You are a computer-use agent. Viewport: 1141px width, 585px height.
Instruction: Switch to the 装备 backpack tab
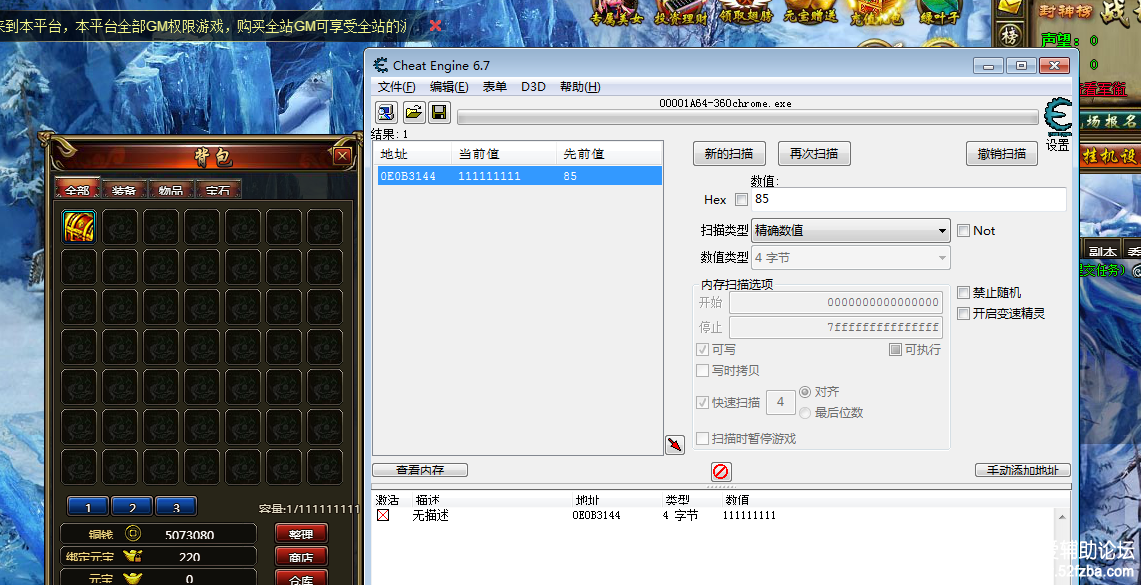(x=124, y=189)
